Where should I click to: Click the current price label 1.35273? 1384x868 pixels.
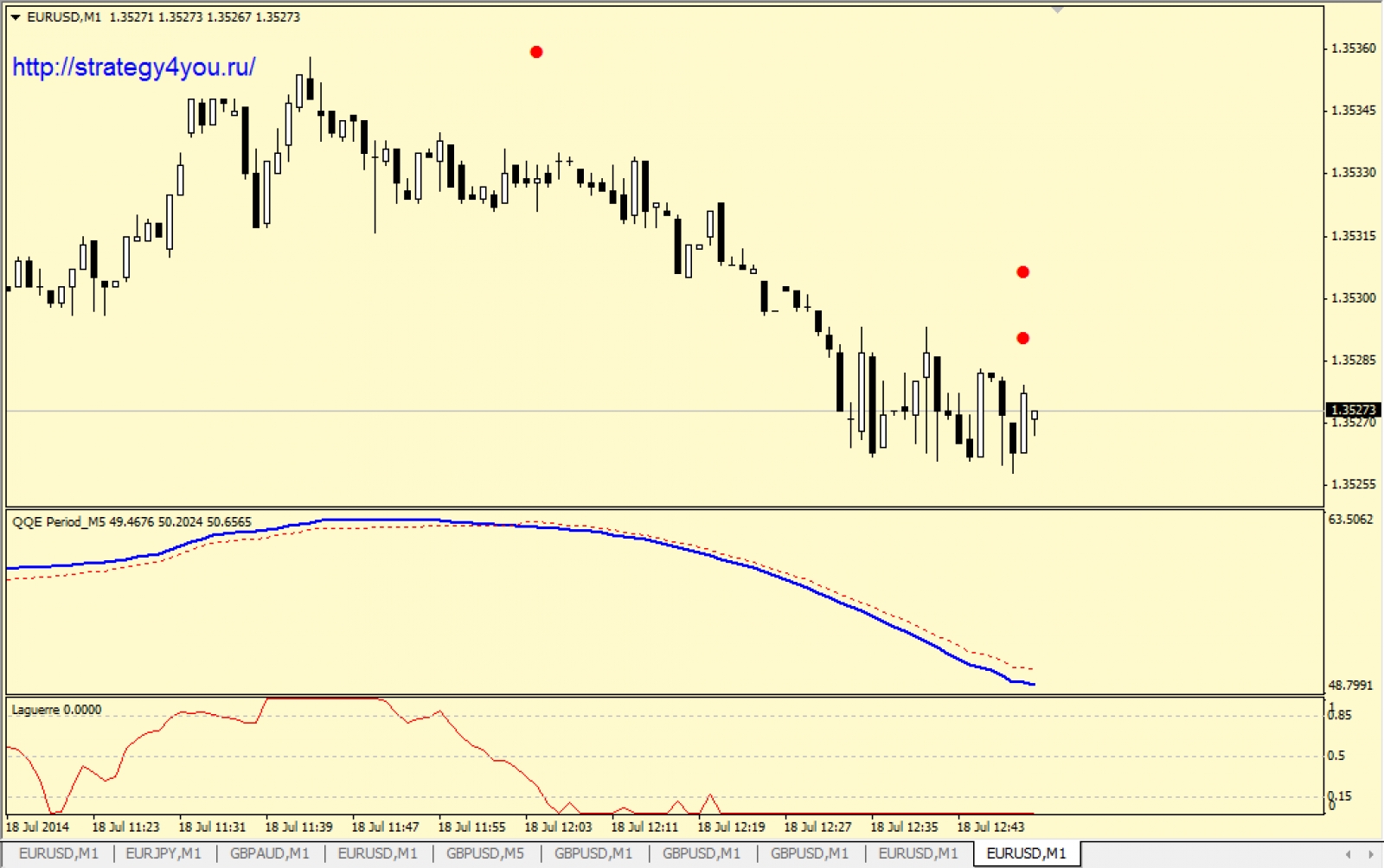pos(1352,410)
